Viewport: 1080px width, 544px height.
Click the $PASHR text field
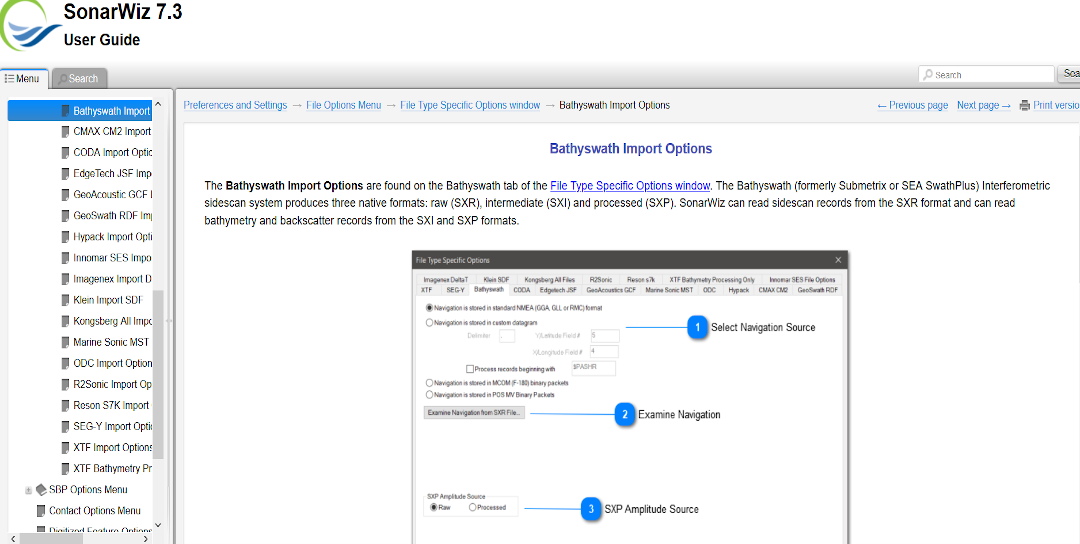[x=592, y=368]
